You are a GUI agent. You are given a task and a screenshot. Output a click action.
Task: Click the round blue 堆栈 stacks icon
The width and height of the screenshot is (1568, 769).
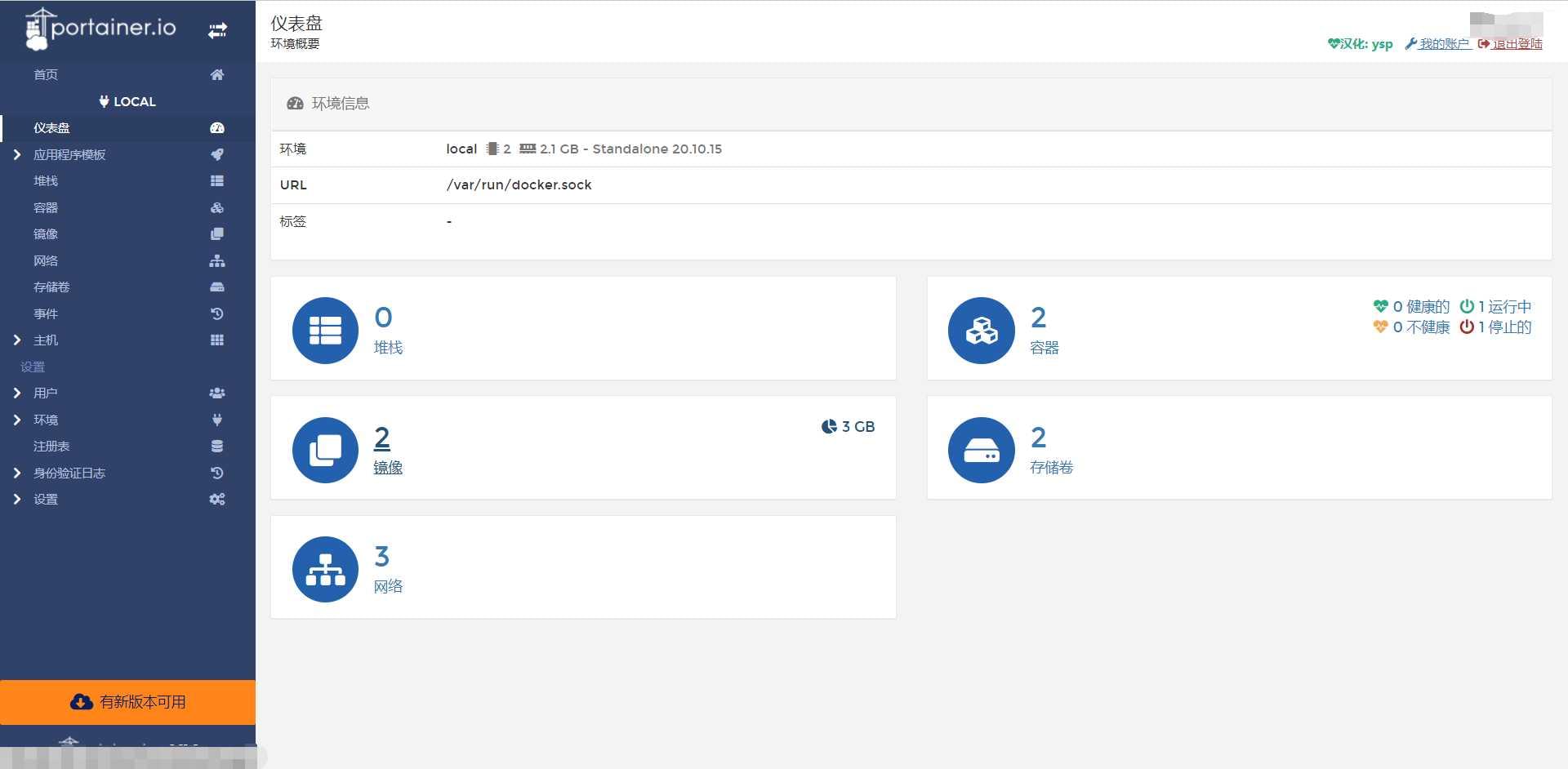click(325, 331)
